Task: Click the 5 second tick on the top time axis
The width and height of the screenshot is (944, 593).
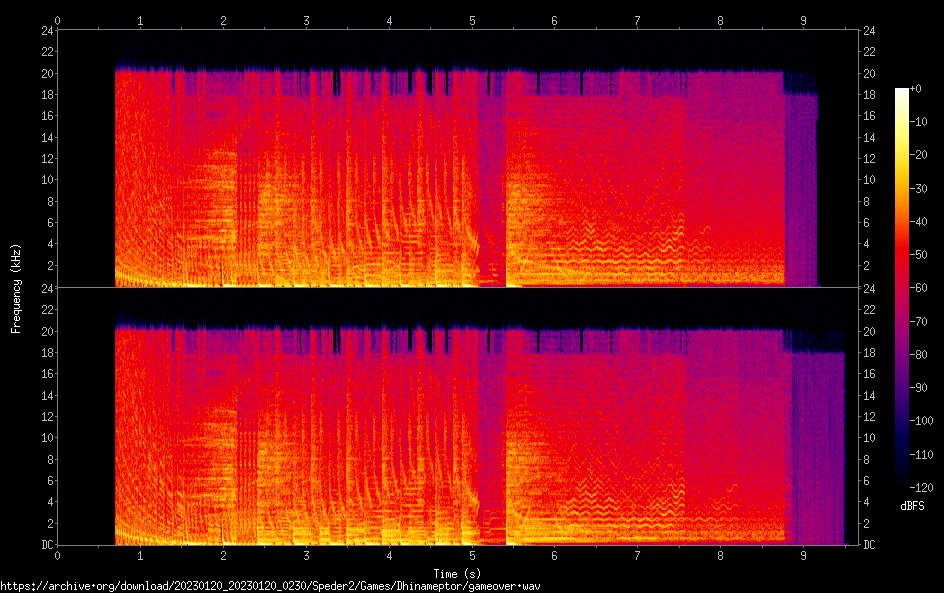Action: [x=472, y=20]
